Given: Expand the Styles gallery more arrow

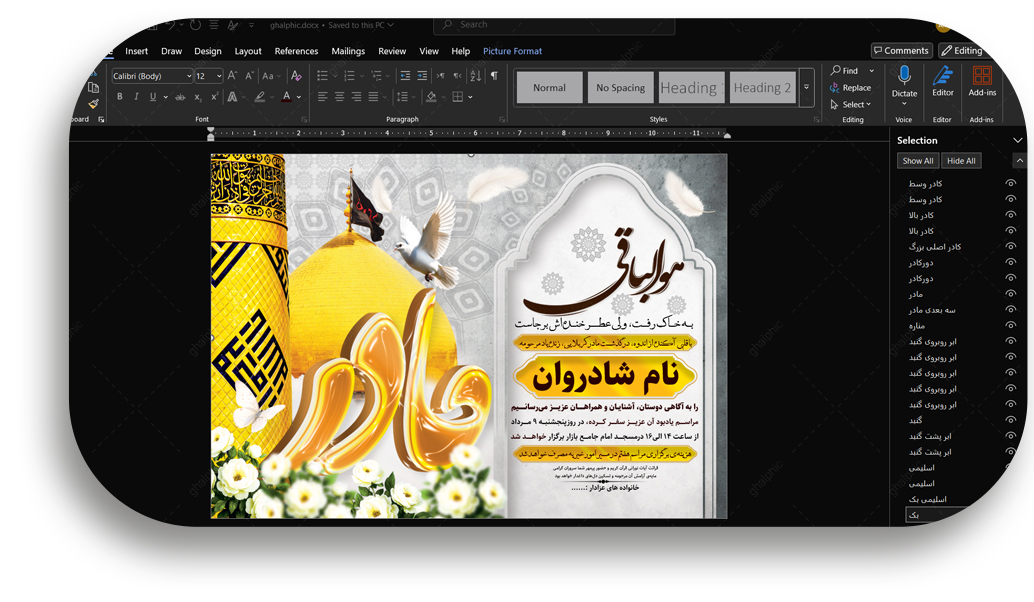Looking at the screenshot, I should click(806, 88).
